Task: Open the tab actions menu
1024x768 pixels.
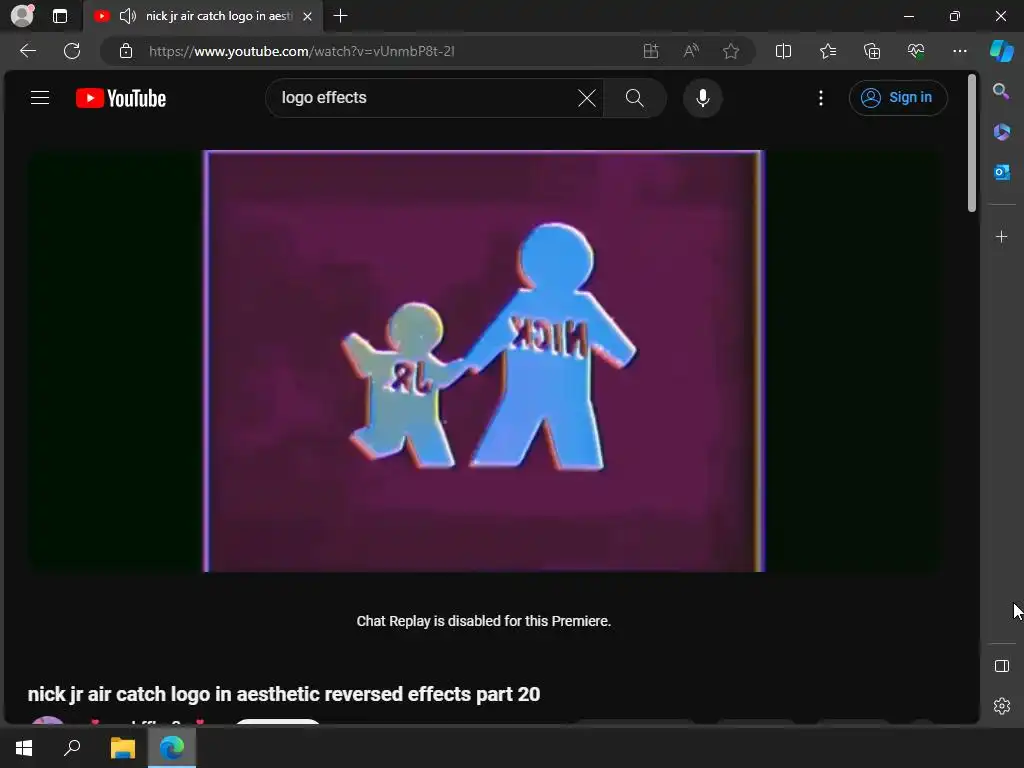Action: (x=60, y=16)
